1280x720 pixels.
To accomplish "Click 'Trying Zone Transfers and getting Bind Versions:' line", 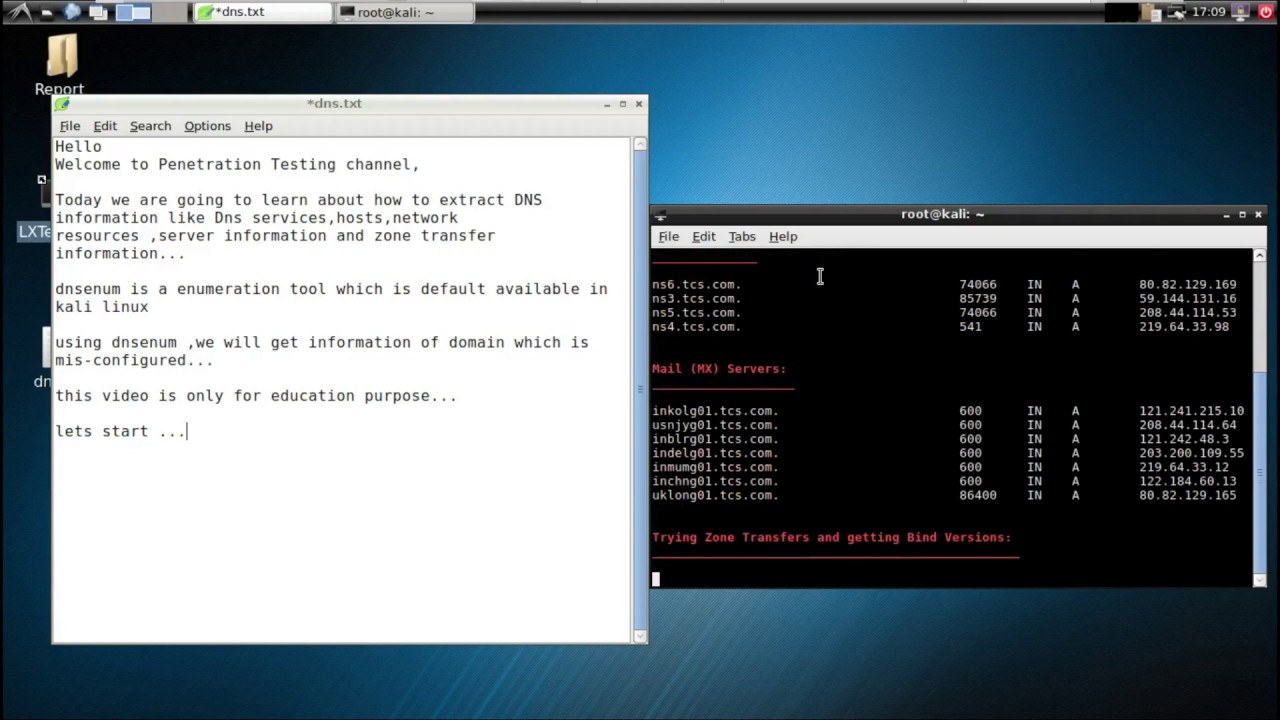I will tap(832, 538).
